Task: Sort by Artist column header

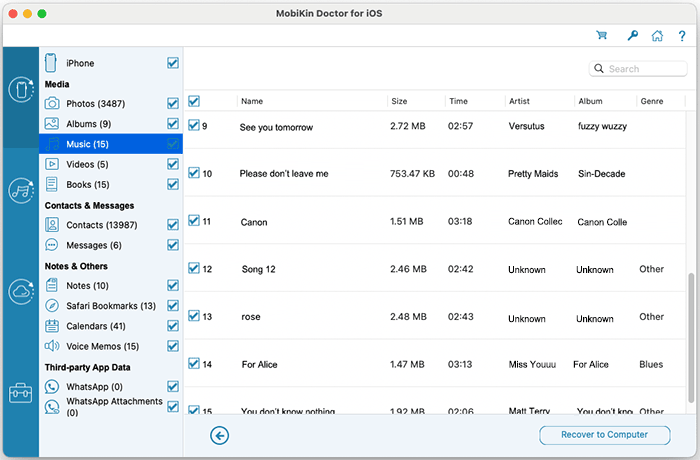Action: (519, 101)
